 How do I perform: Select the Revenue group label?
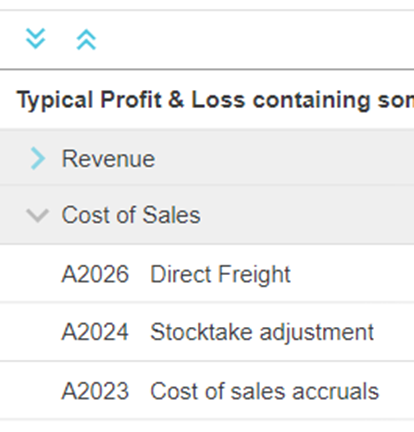point(108,159)
